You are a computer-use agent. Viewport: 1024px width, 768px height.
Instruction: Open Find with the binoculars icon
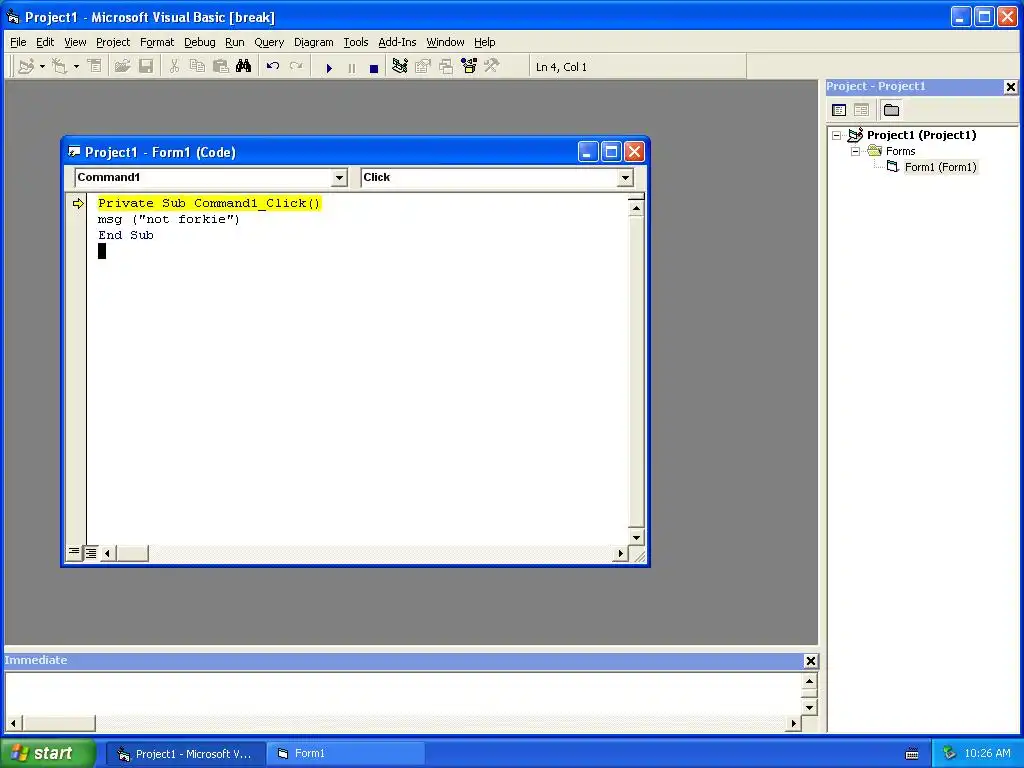point(244,67)
